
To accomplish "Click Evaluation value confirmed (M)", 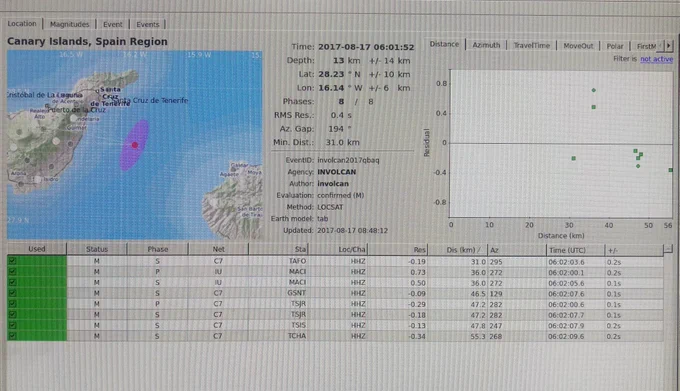I will pos(340,196).
